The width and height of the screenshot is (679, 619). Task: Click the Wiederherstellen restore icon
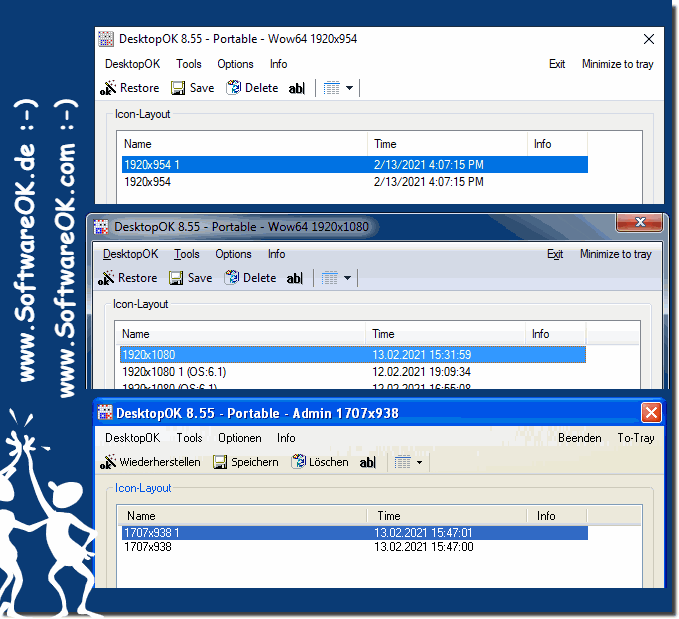coord(108,462)
